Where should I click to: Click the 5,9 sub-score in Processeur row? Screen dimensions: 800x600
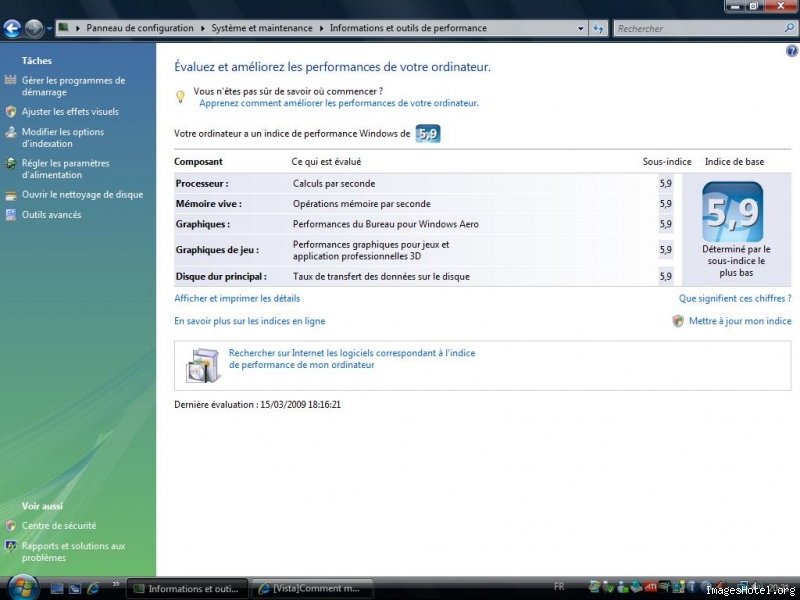coord(665,184)
